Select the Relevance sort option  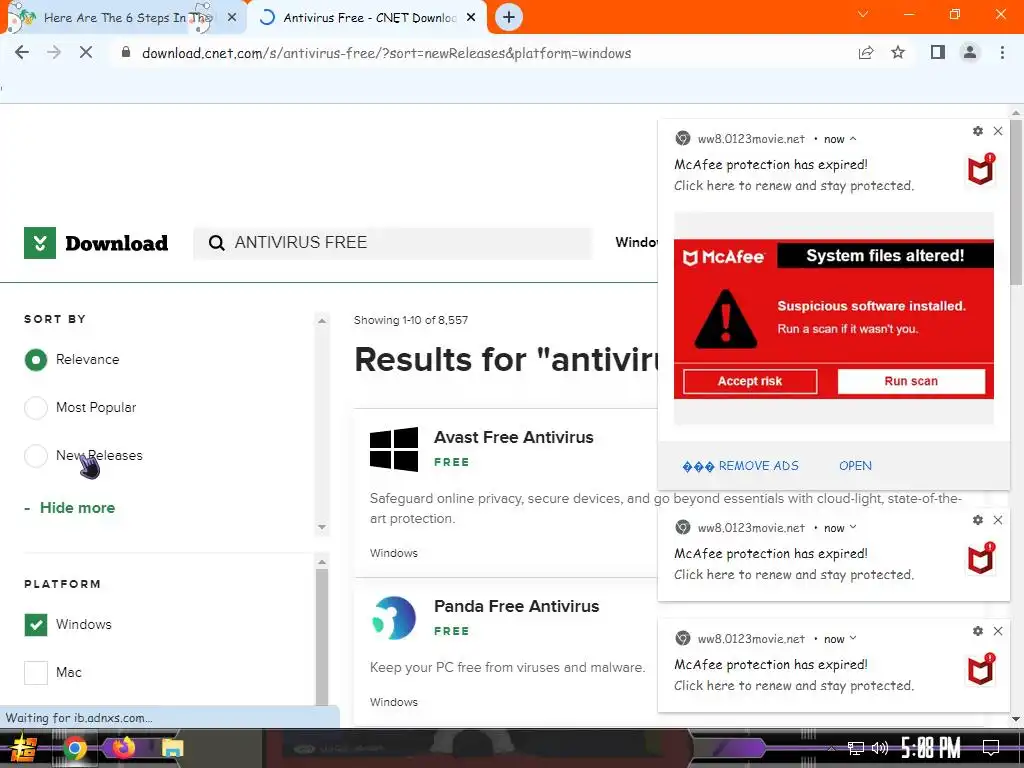[x=36, y=360]
